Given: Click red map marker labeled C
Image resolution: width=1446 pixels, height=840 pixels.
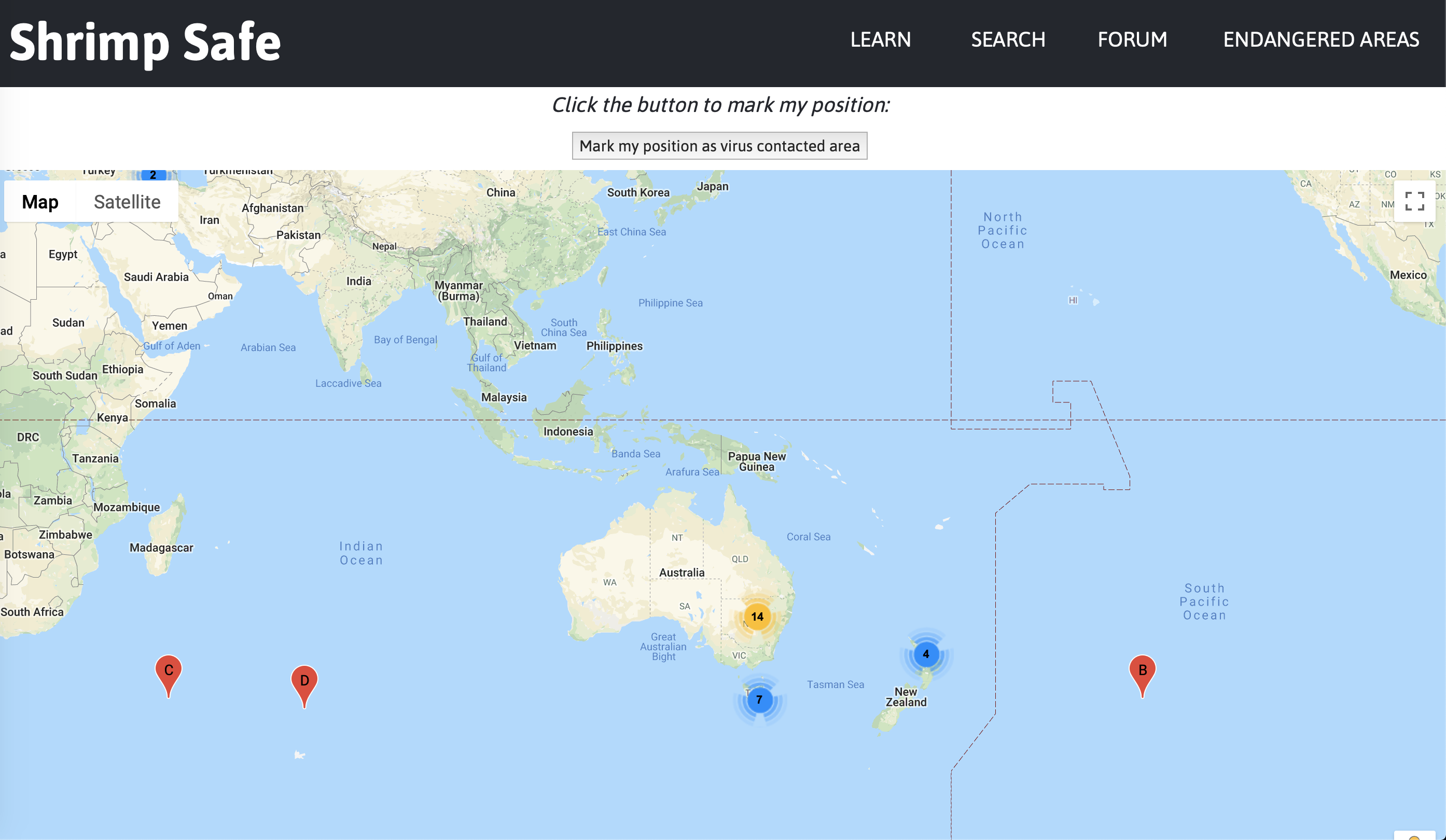Looking at the screenshot, I should [168, 672].
